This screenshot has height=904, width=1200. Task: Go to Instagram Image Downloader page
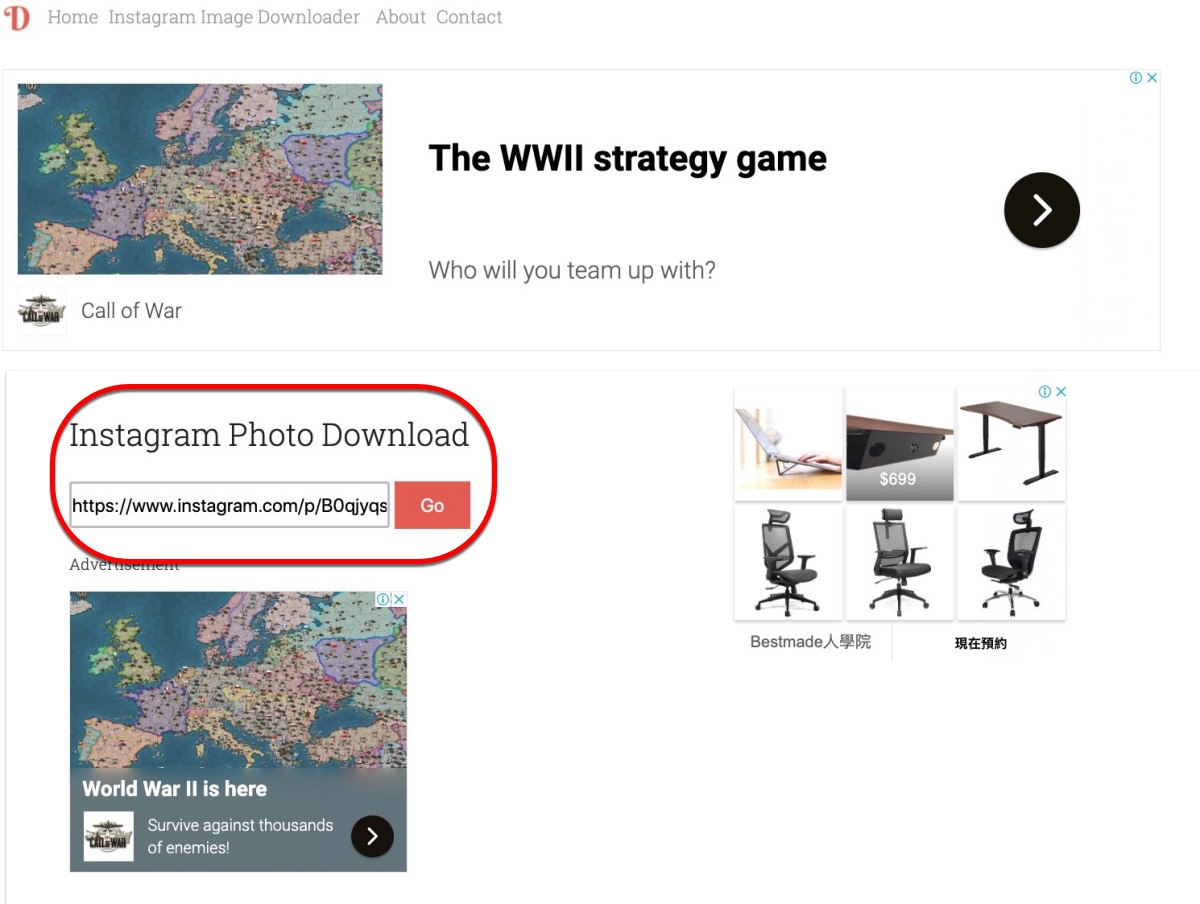234,17
